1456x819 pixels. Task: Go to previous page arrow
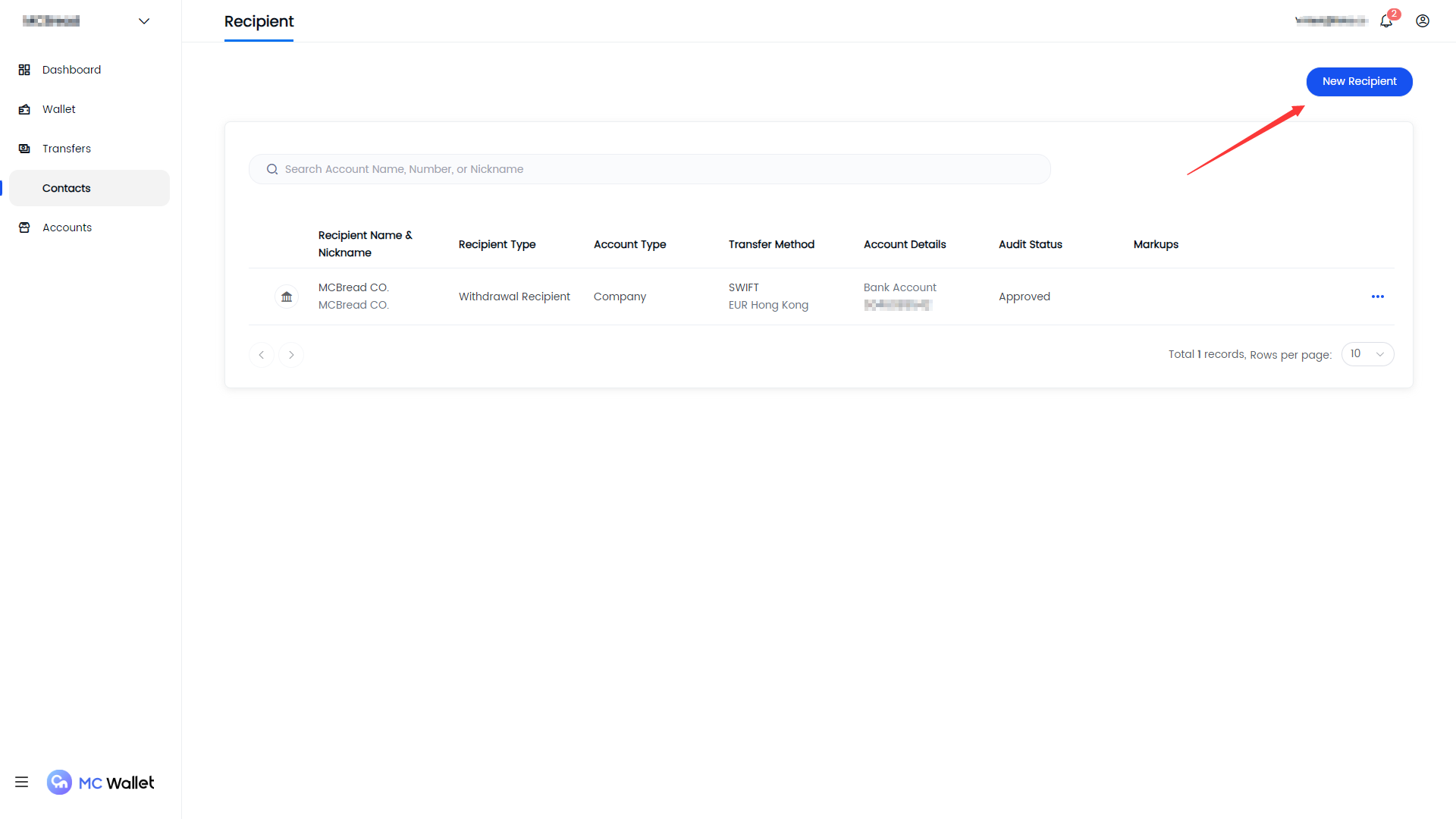point(262,355)
